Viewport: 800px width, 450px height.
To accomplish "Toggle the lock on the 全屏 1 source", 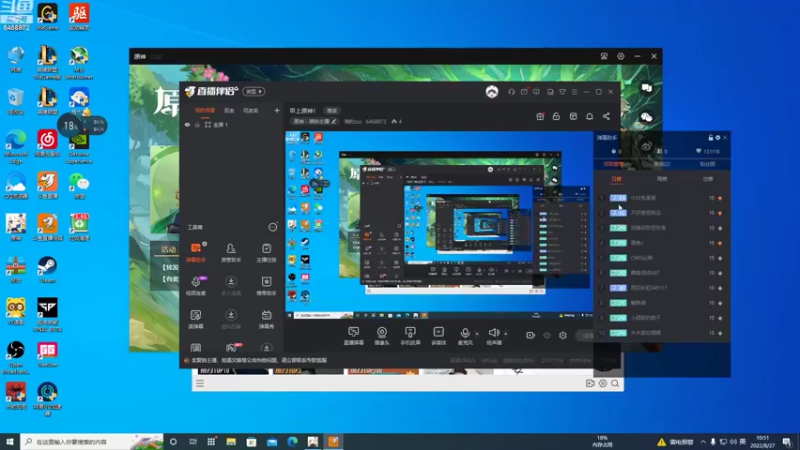I will point(197,125).
